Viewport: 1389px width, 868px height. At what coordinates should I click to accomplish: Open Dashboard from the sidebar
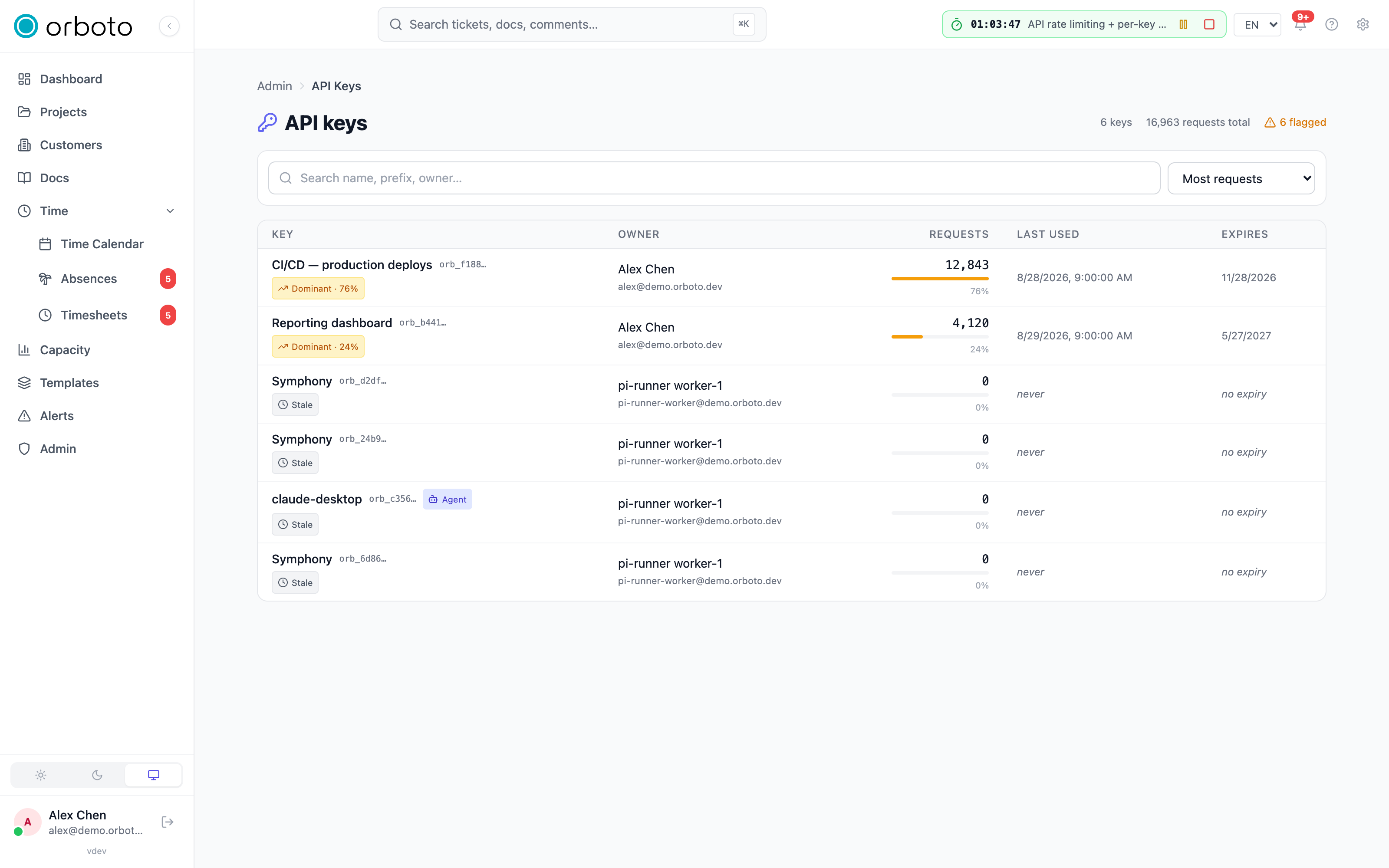tap(71, 79)
